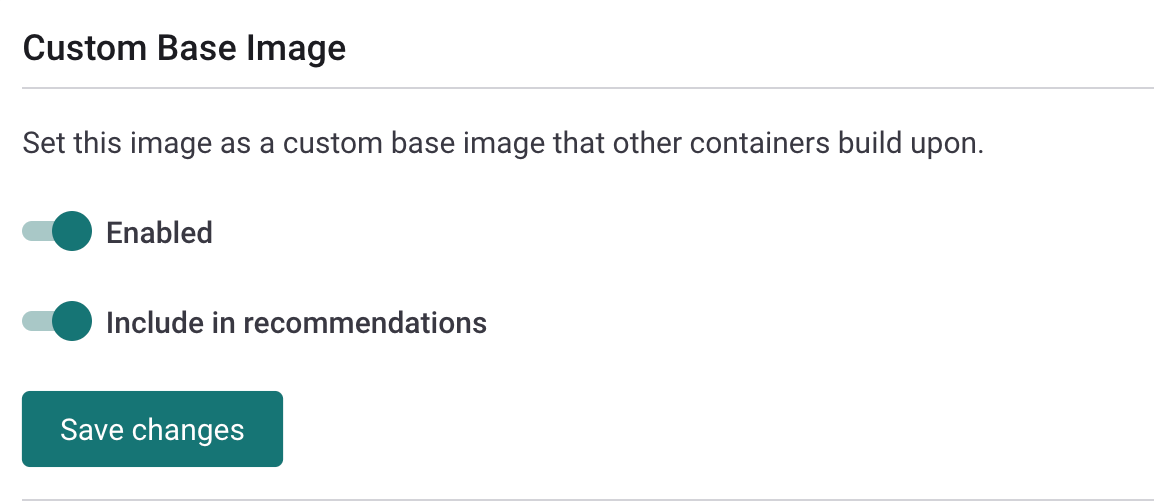Click the word "Image" in the section title
The height and width of the screenshot is (502, 1154).
click(x=300, y=48)
